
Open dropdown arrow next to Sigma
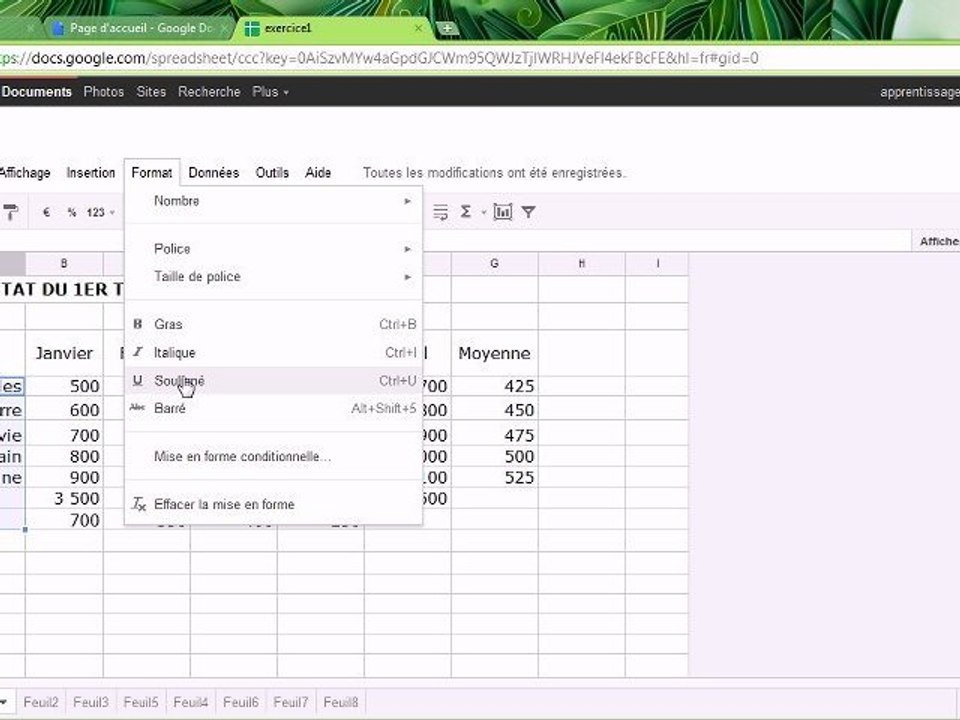coord(483,212)
